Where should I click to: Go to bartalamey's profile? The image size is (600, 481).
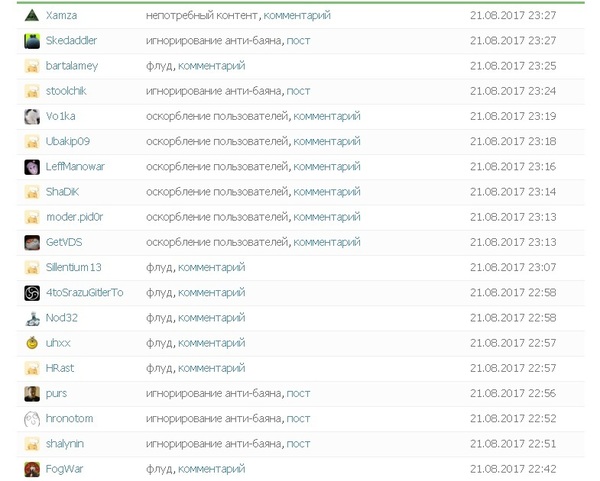[74, 66]
